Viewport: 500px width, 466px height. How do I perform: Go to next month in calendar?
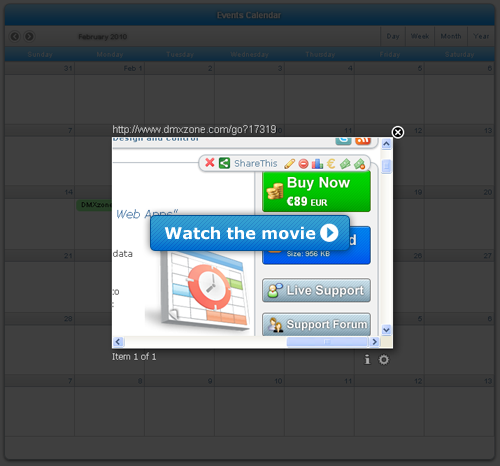29,36
